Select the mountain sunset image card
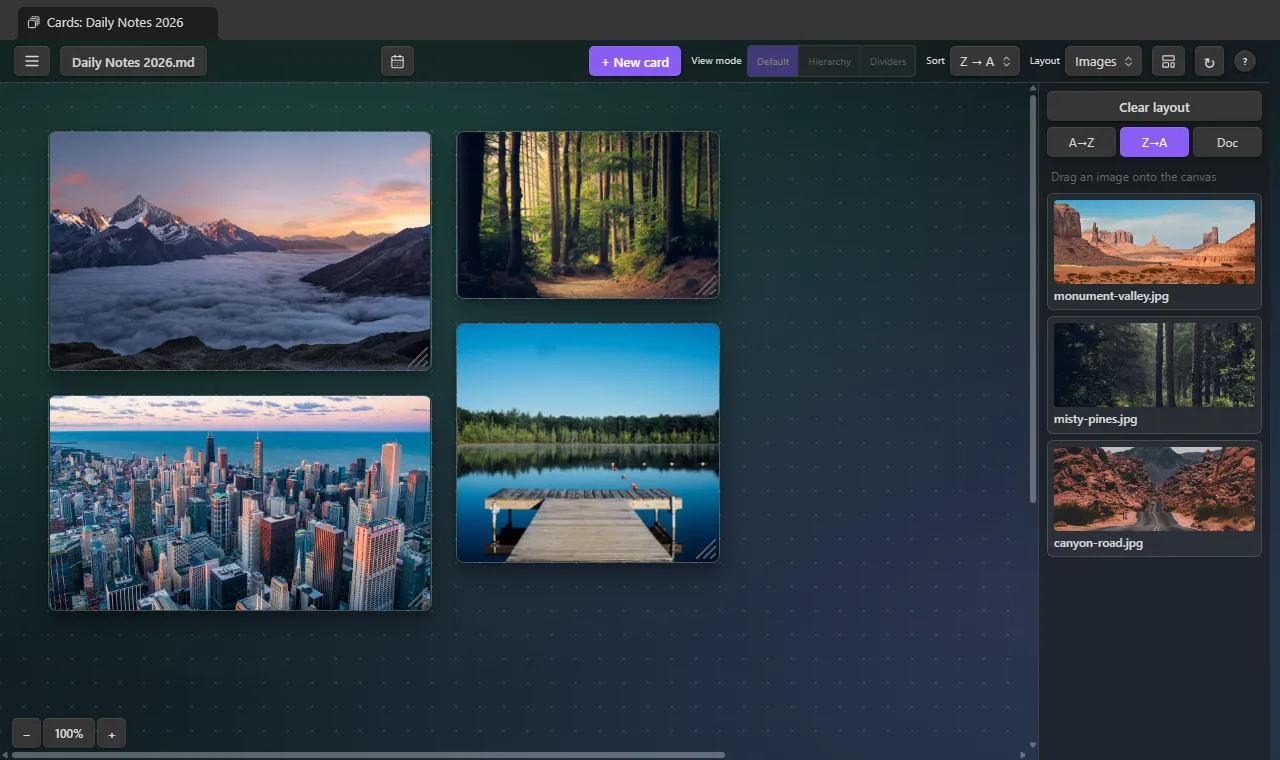The image size is (1280, 760). click(240, 251)
